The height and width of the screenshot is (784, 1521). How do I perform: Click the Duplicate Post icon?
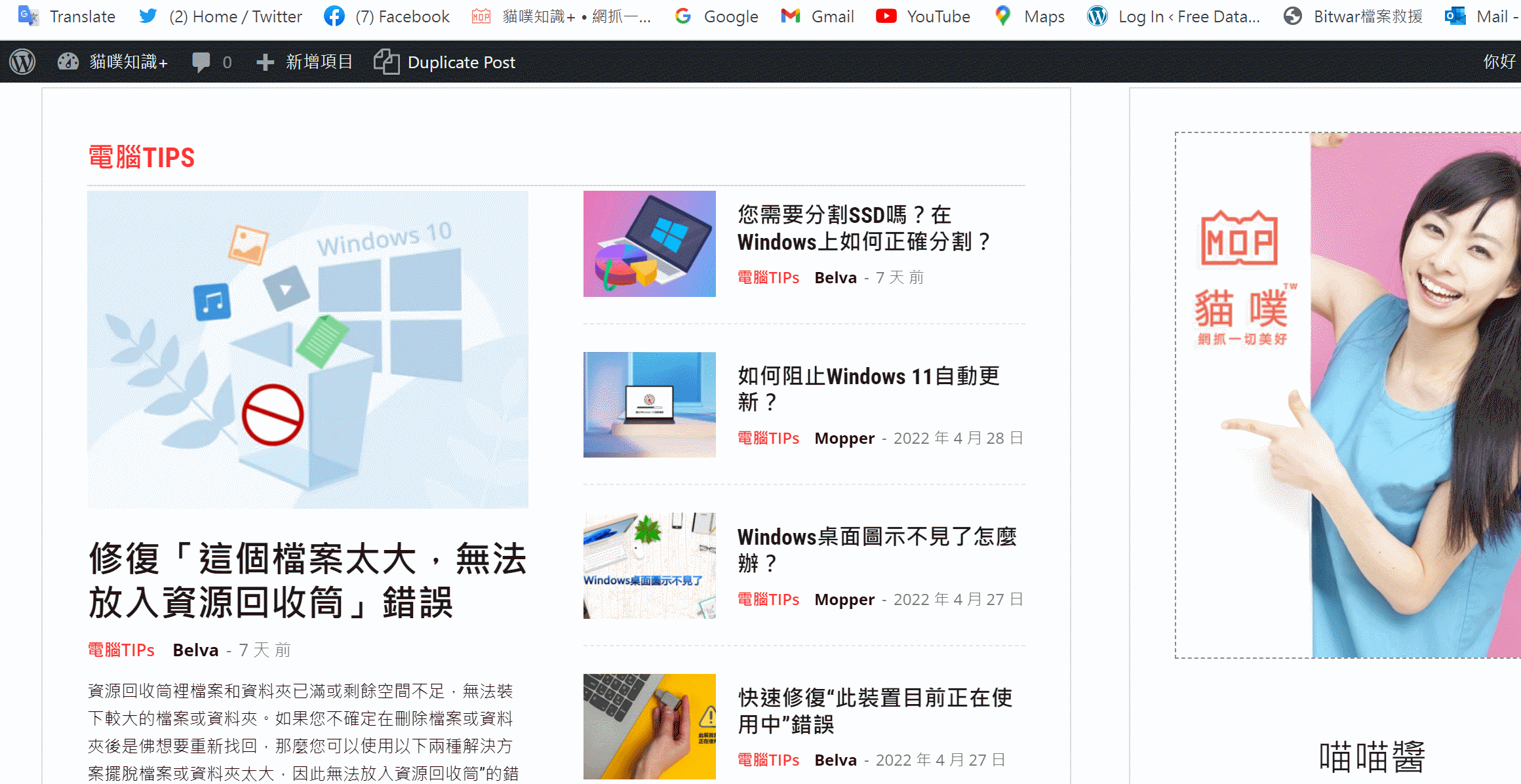click(386, 62)
